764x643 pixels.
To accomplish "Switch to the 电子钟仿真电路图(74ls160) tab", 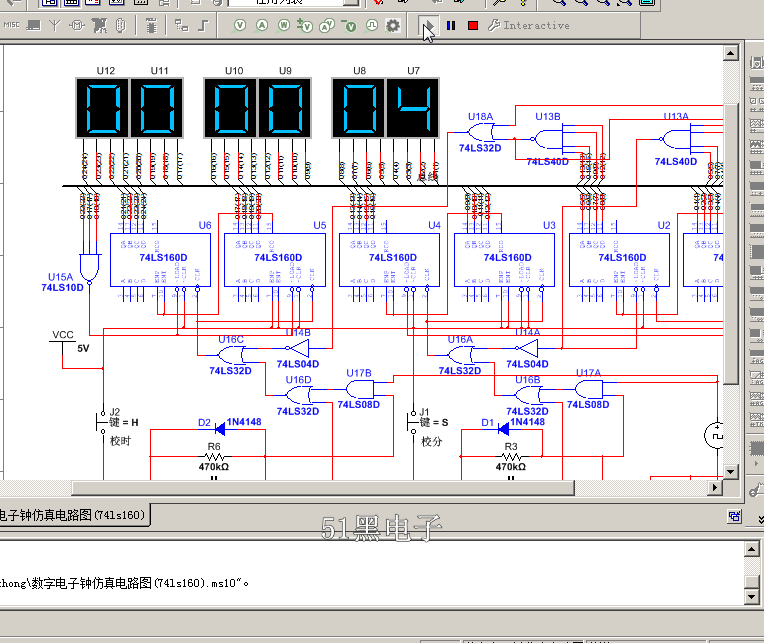I will pyautogui.click(x=73, y=515).
